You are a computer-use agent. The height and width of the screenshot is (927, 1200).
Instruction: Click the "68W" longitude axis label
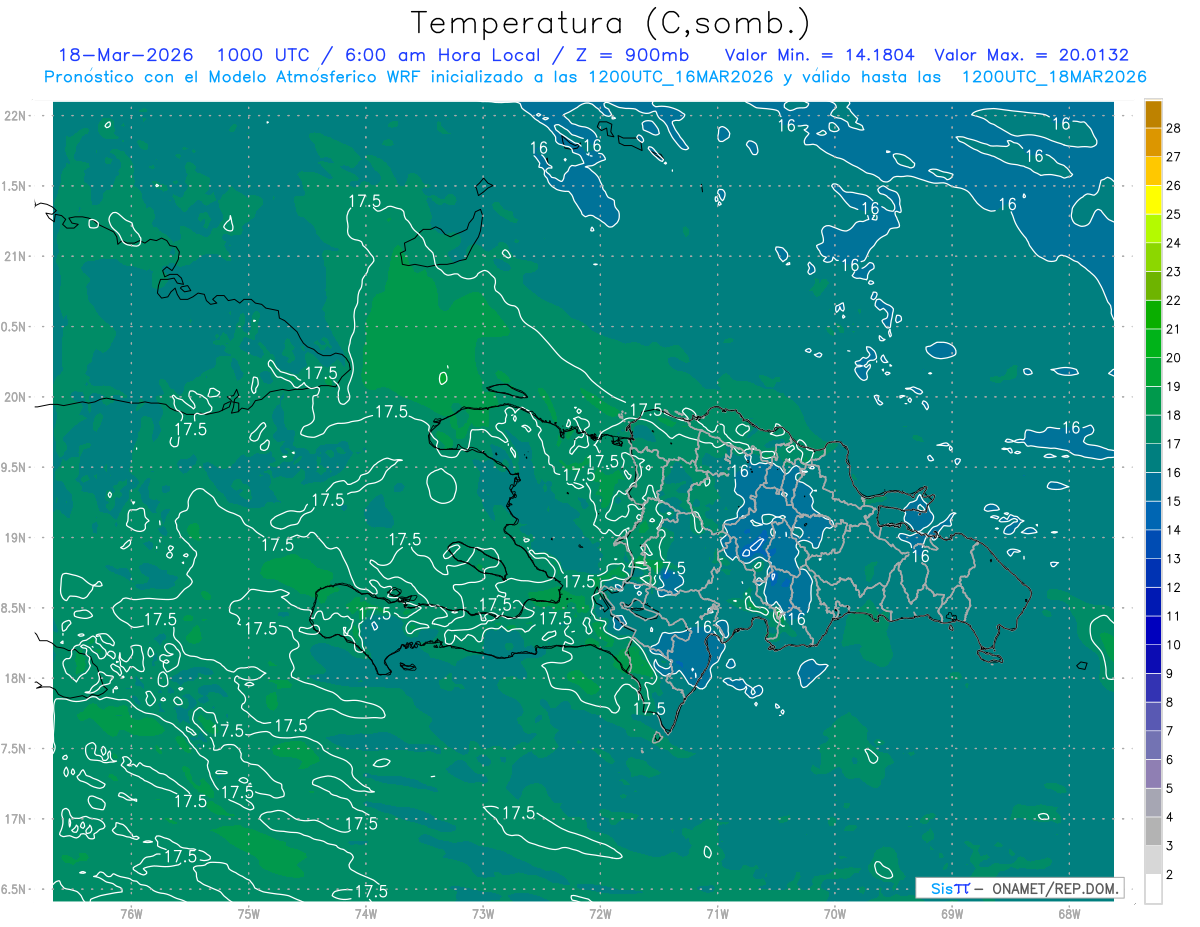[x=1068, y=913]
